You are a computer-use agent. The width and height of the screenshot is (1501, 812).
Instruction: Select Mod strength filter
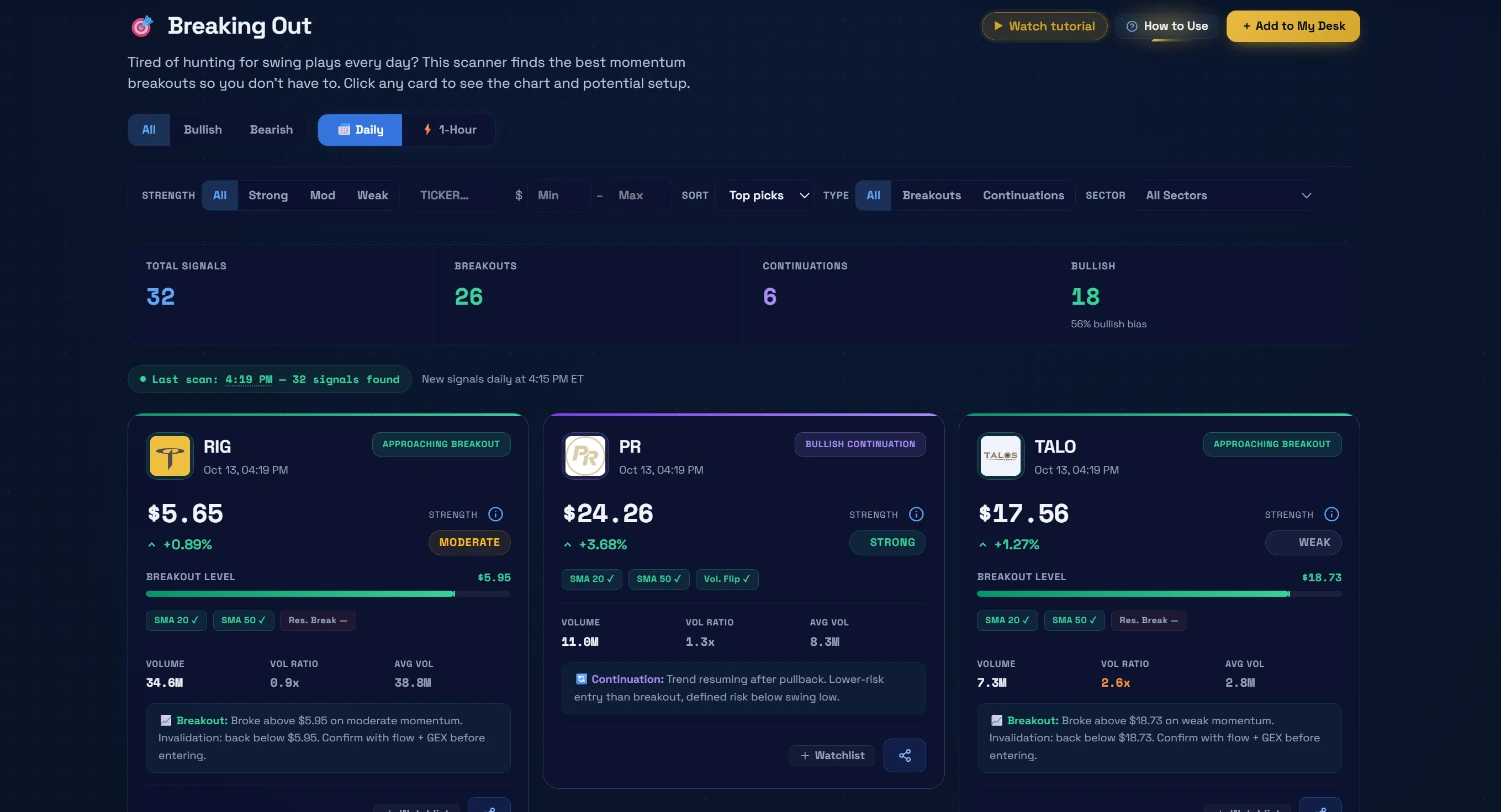323,195
